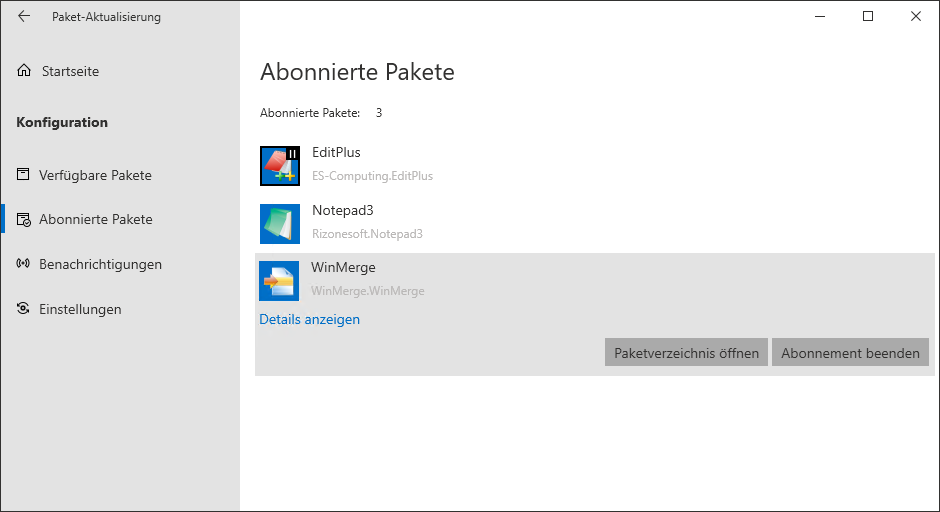Click the EditPlus application icon
940x512 pixels.
pyautogui.click(x=279, y=166)
